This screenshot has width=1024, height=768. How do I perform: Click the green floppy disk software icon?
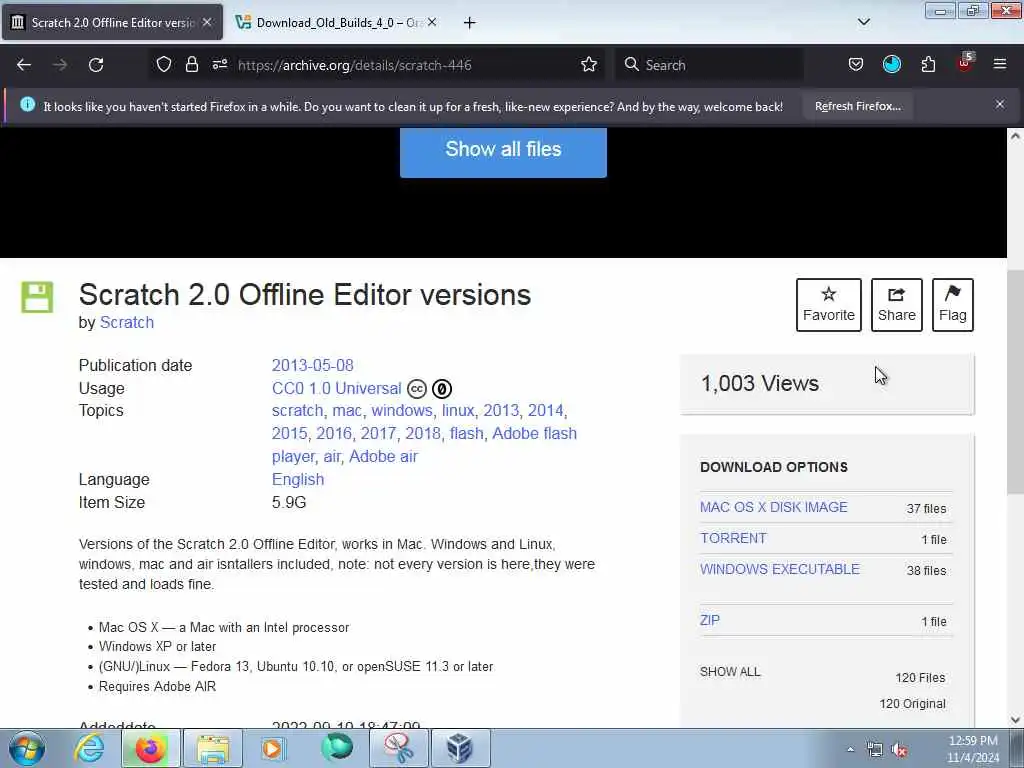(37, 298)
